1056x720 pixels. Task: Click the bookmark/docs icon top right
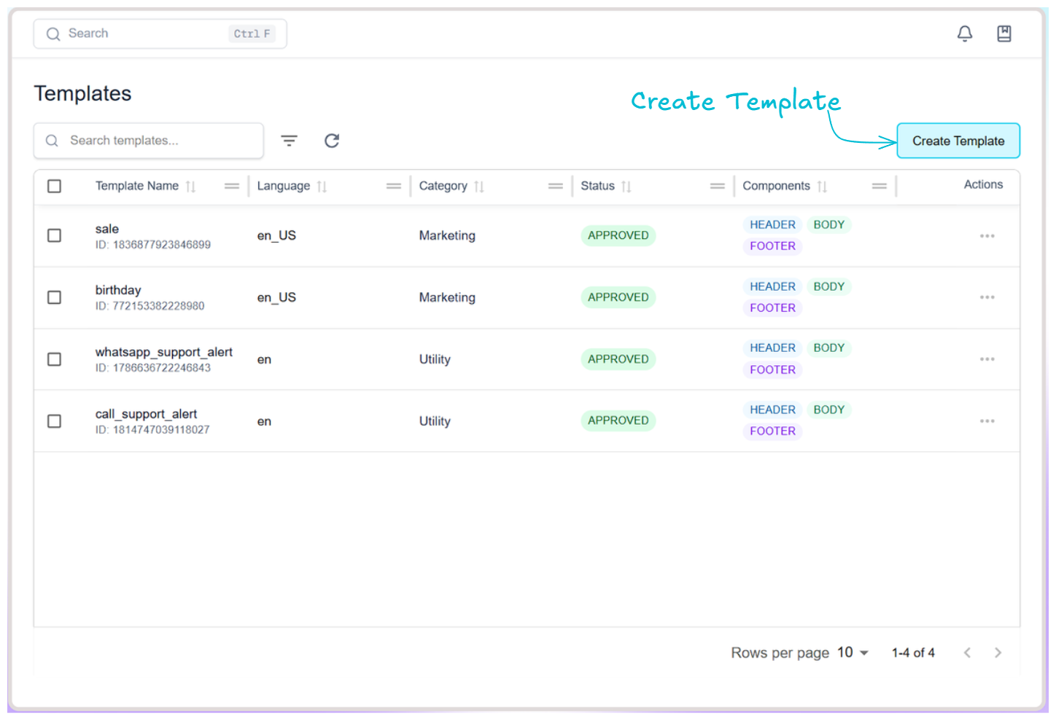(x=1004, y=33)
